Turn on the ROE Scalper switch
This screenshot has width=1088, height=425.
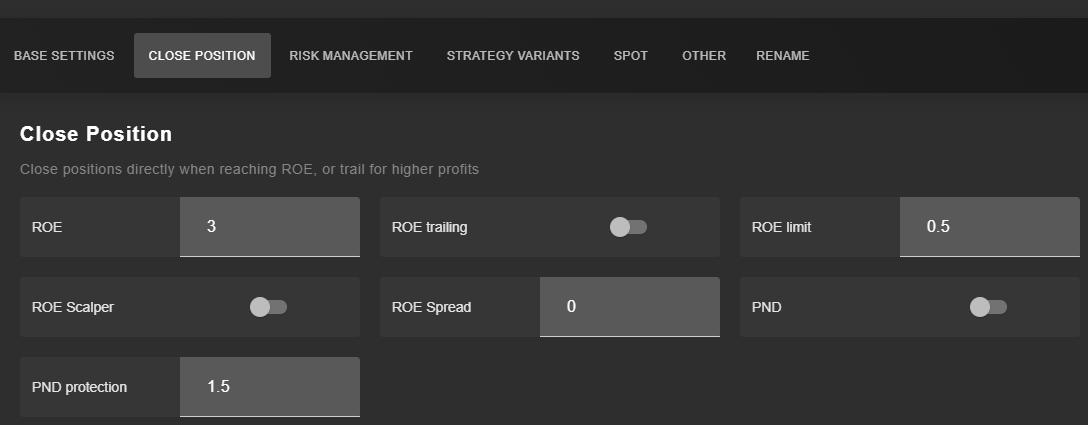[x=268, y=307]
